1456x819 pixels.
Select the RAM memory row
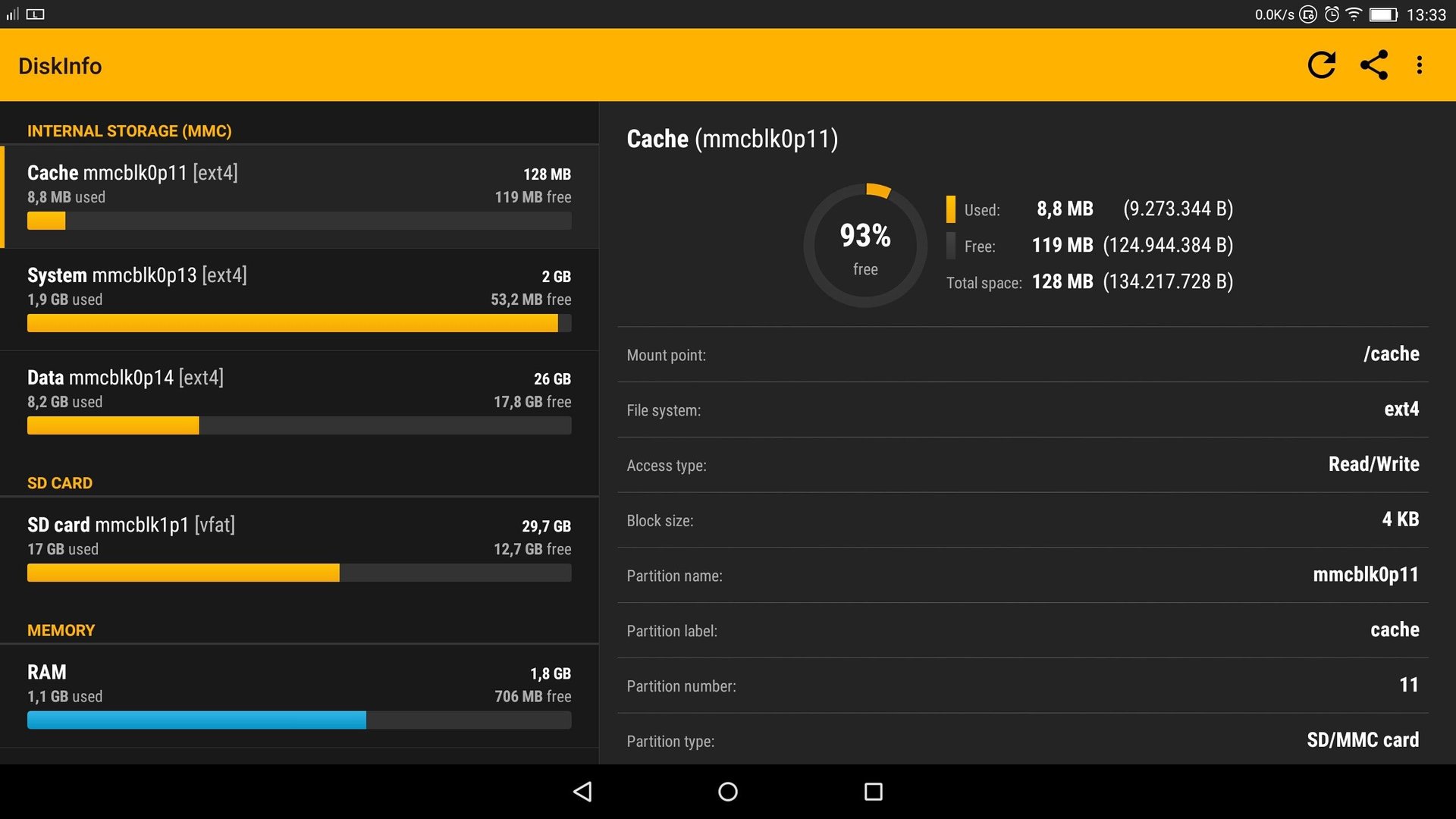(x=300, y=696)
